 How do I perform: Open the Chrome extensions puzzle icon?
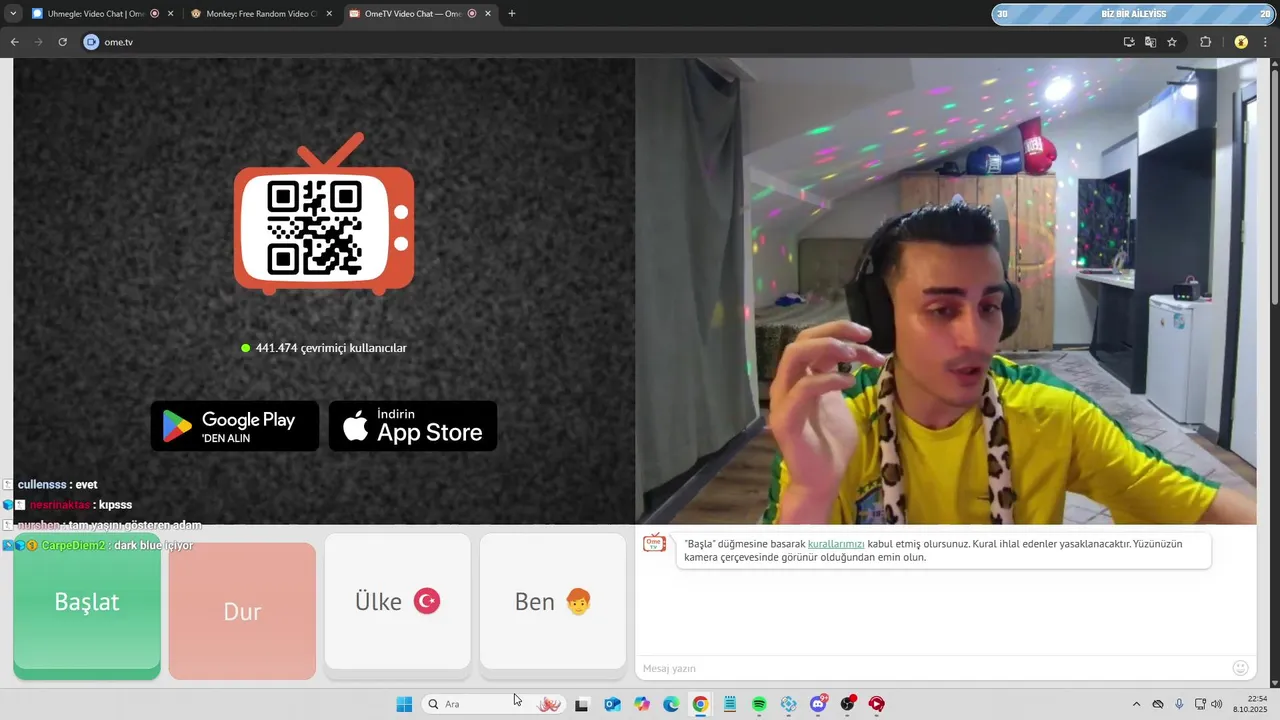pos(1205,42)
